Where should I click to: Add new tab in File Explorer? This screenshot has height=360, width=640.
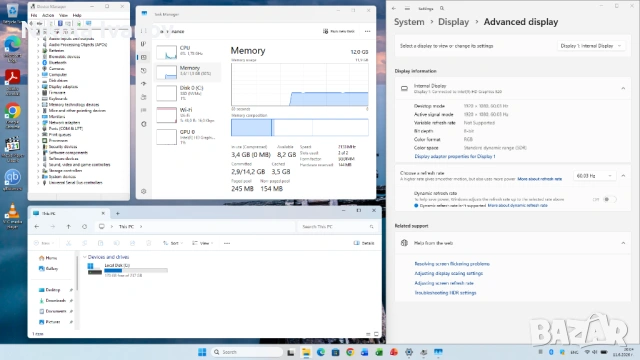point(118,213)
